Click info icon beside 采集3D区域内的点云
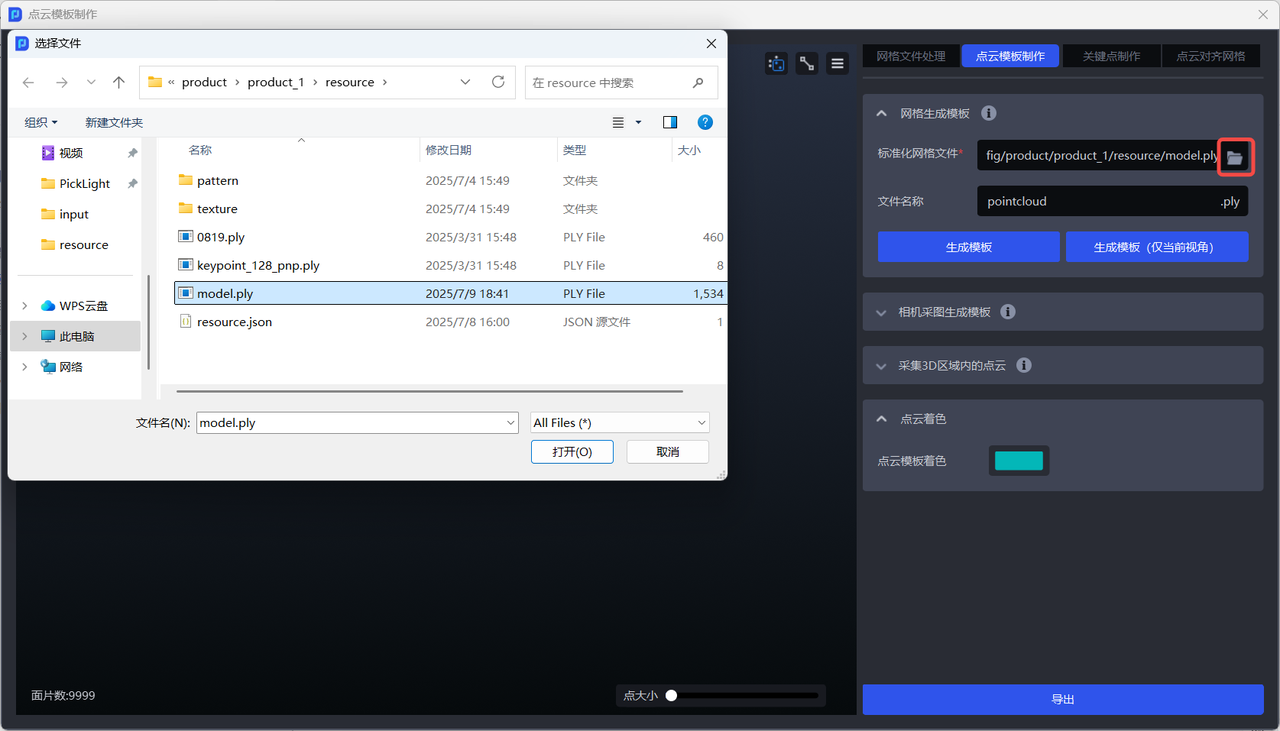The height and width of the screenshot is (731, 1280). click(1024, 366)
